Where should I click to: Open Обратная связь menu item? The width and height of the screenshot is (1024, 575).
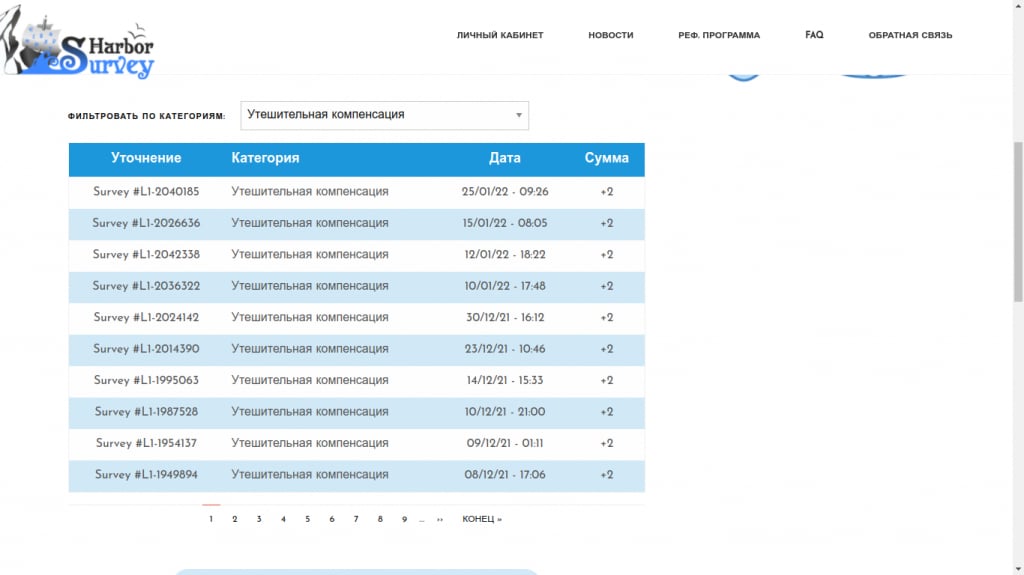click(x=910, y=35)
